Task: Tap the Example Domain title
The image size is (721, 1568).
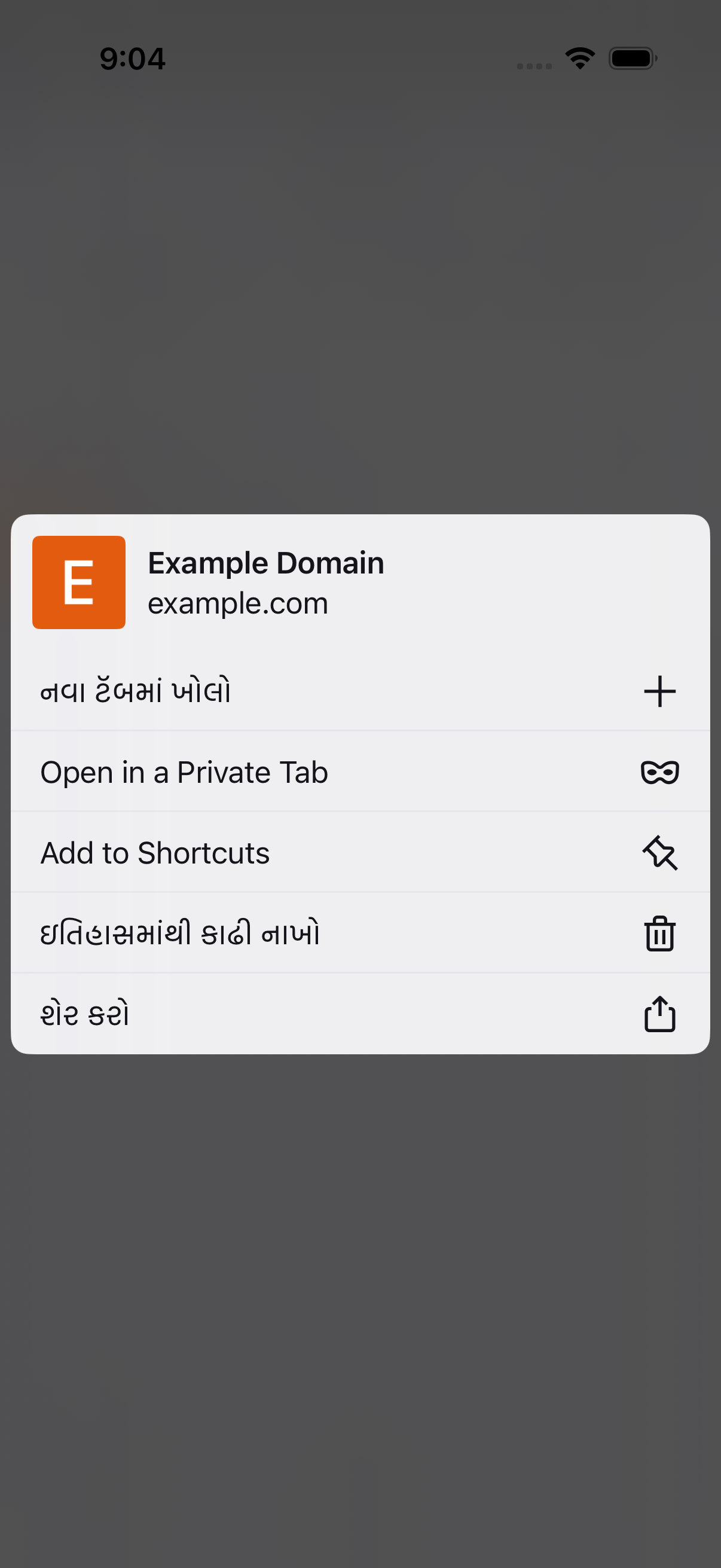Action: coord(266,563)
